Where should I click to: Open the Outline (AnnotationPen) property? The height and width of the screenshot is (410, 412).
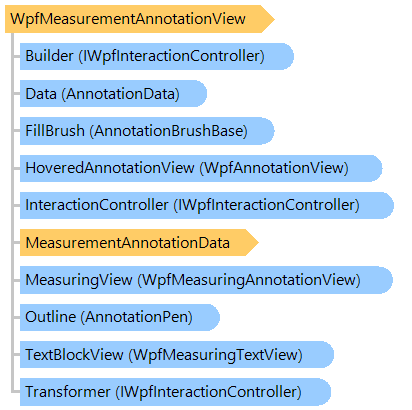click(x=120, y=317)
